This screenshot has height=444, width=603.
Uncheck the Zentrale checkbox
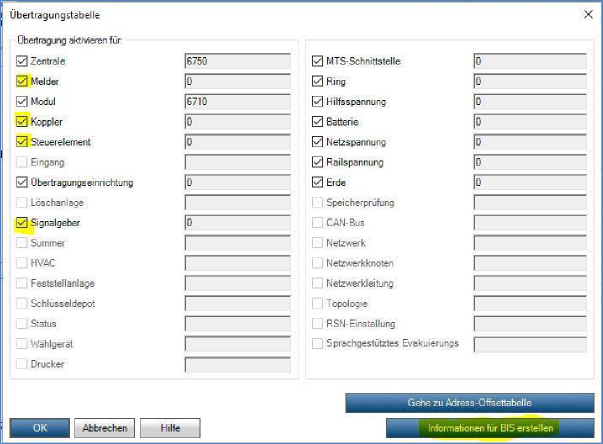22,61
